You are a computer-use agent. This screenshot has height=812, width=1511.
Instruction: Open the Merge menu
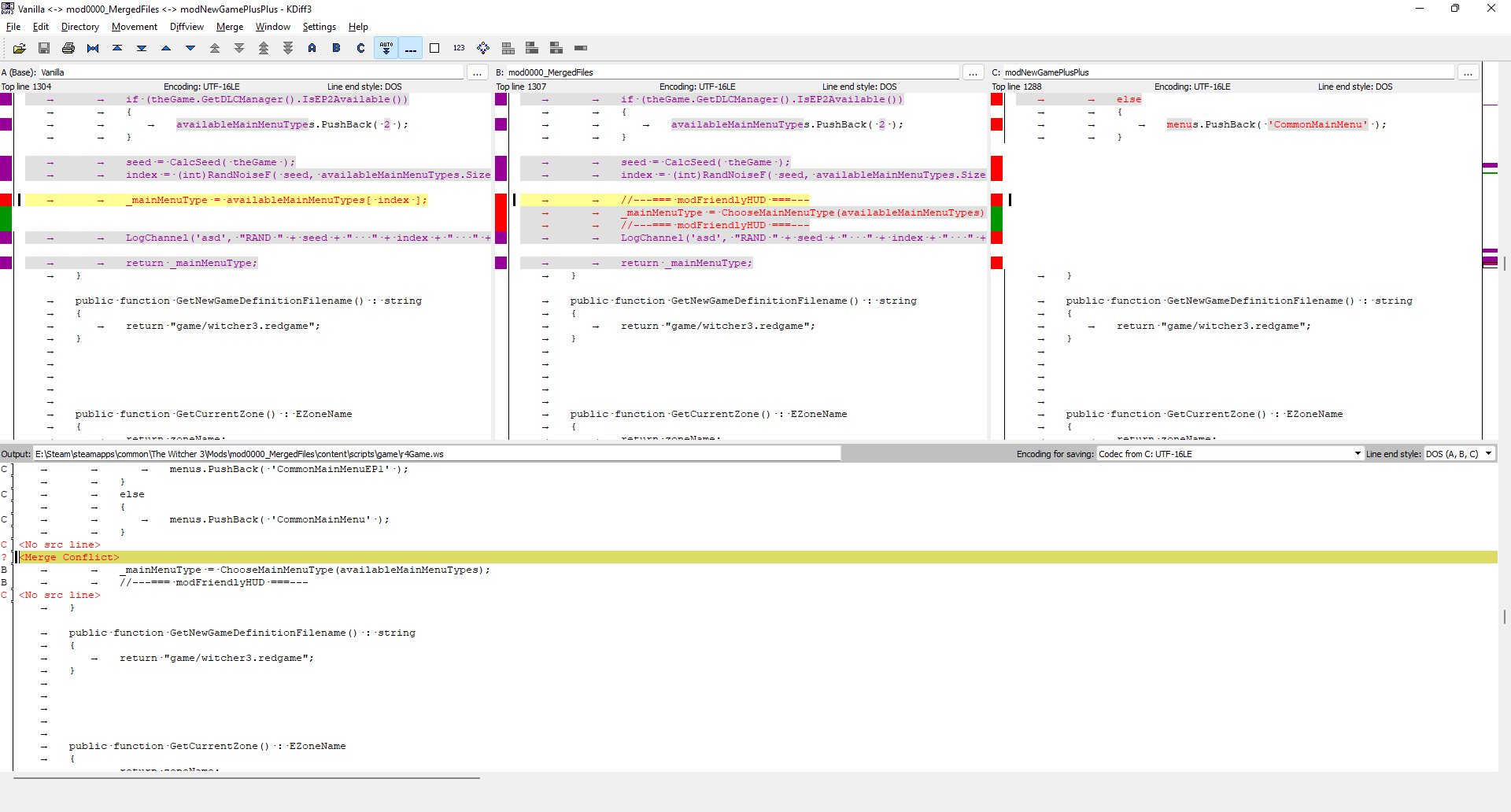click(230, 27)
